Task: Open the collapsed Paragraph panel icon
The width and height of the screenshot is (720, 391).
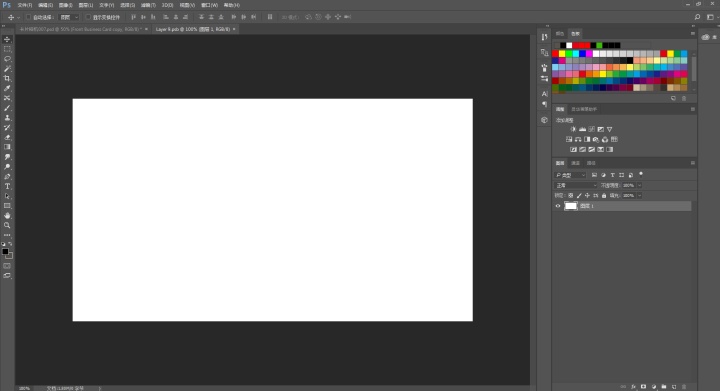Action: click(544, 104)
